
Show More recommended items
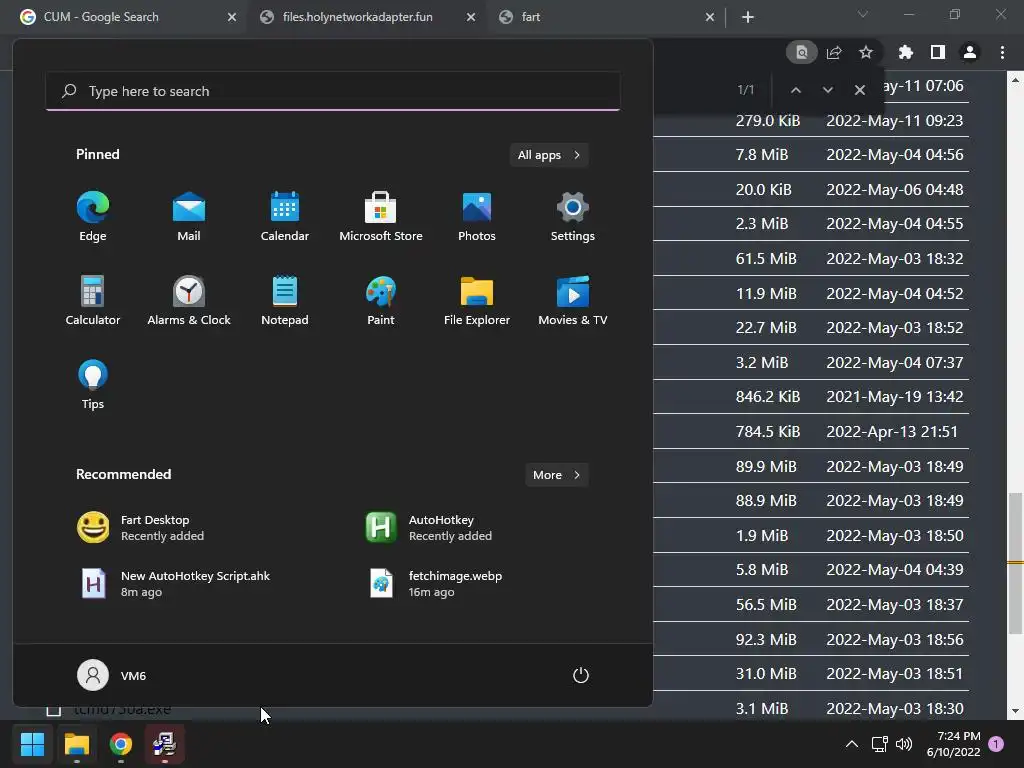point(557,475)
